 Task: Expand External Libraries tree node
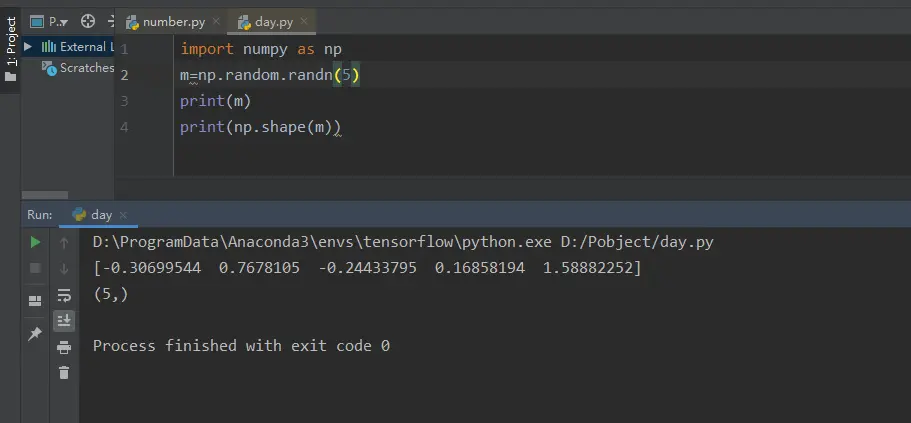click(x=27, y=46)
